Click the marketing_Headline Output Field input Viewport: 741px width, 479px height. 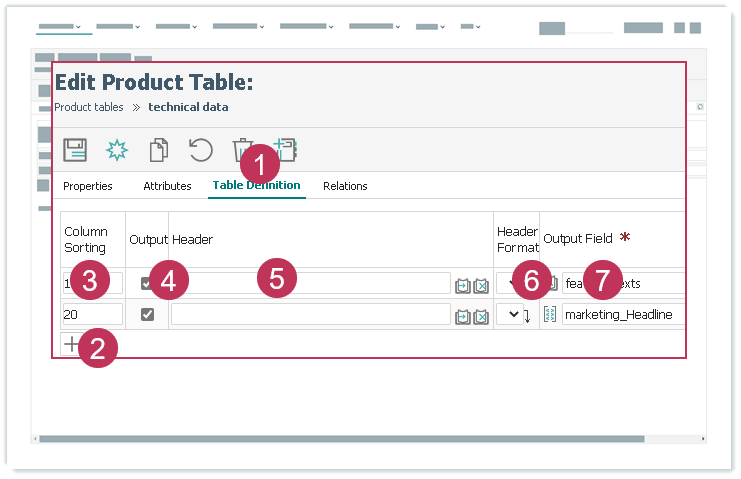click(622, 314)
